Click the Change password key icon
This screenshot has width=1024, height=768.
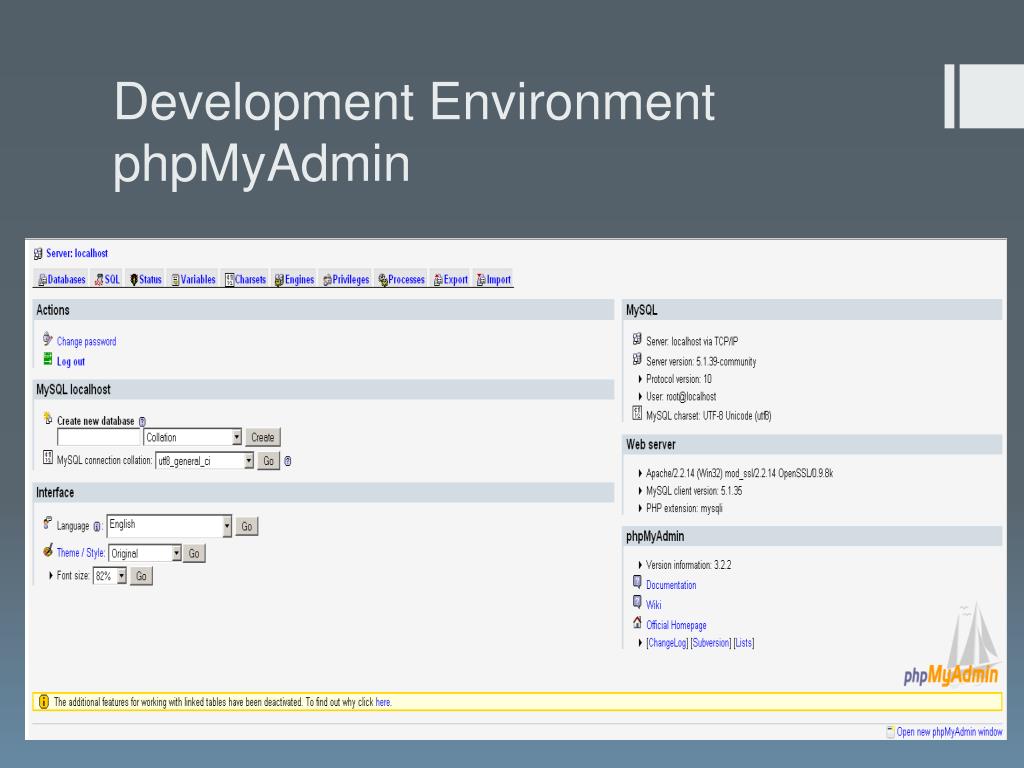(x=48, y=340)
